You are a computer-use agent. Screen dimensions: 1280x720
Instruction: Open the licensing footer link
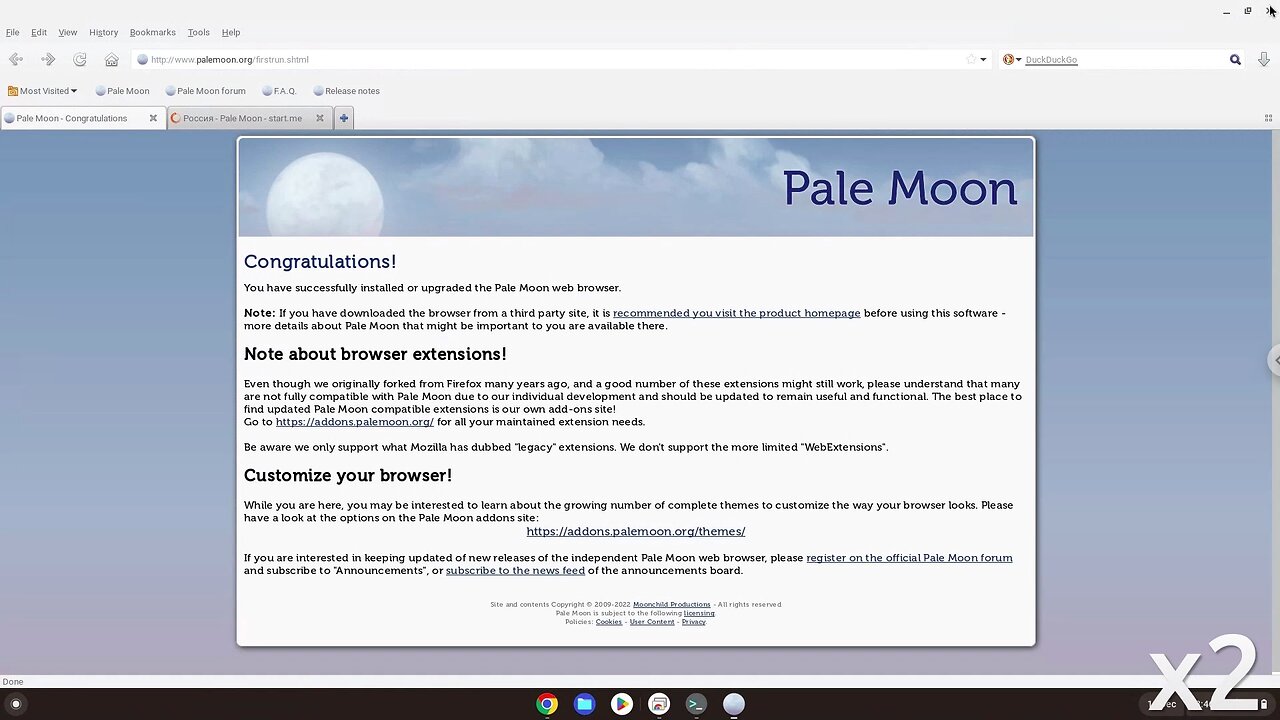pyautogui.click(x=699, y=613)
